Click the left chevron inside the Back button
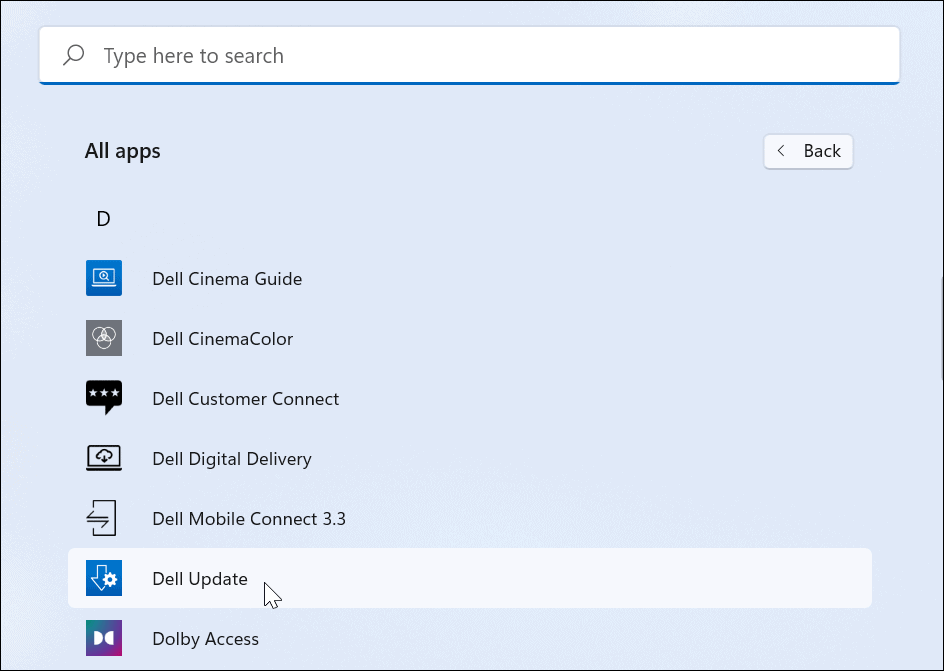This screenshot has width=944, height=671. pos(783,151)
